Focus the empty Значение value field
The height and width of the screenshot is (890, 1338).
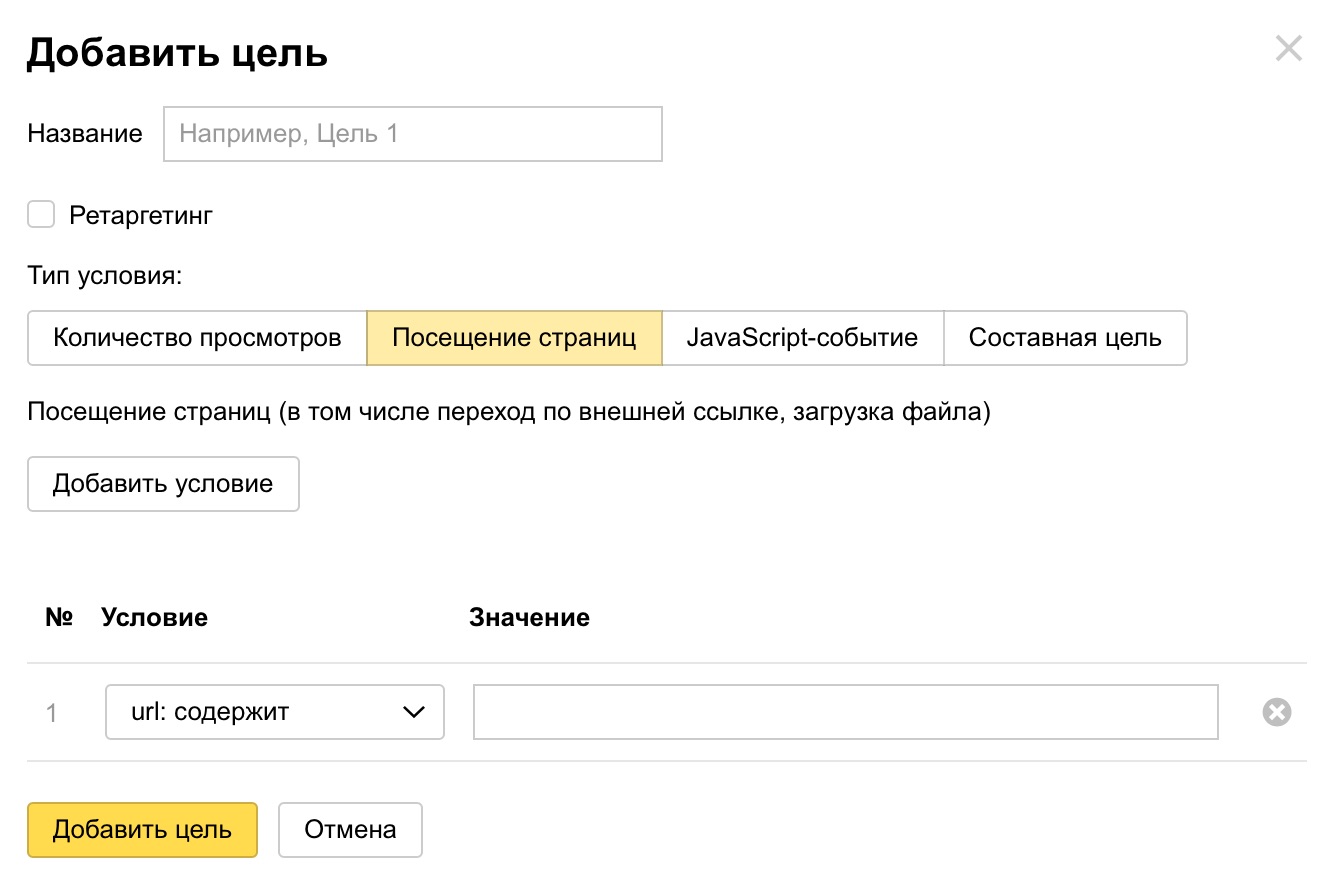tap(845, 711)
